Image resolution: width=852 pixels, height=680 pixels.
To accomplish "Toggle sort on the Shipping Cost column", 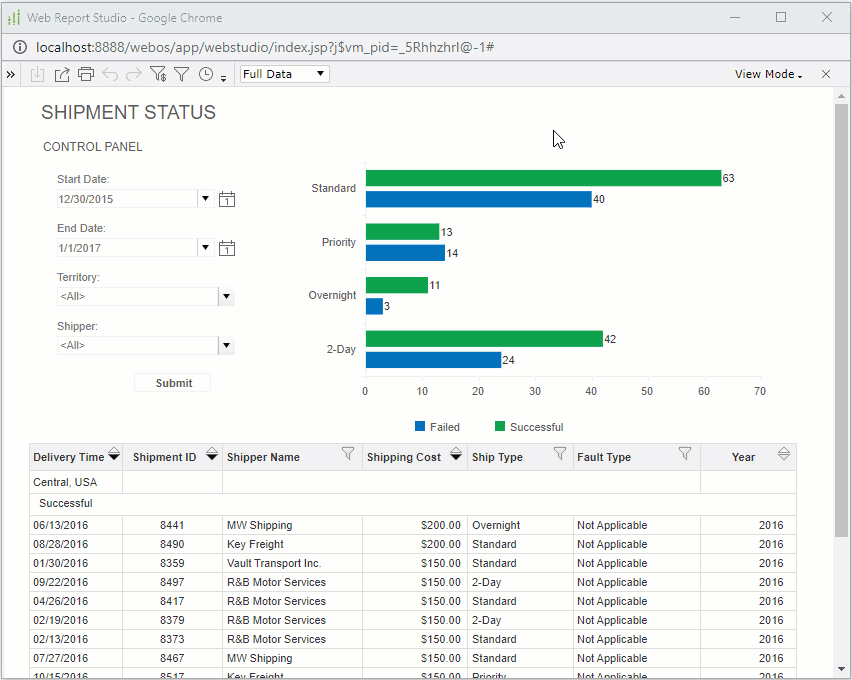I will coord(455,454).
